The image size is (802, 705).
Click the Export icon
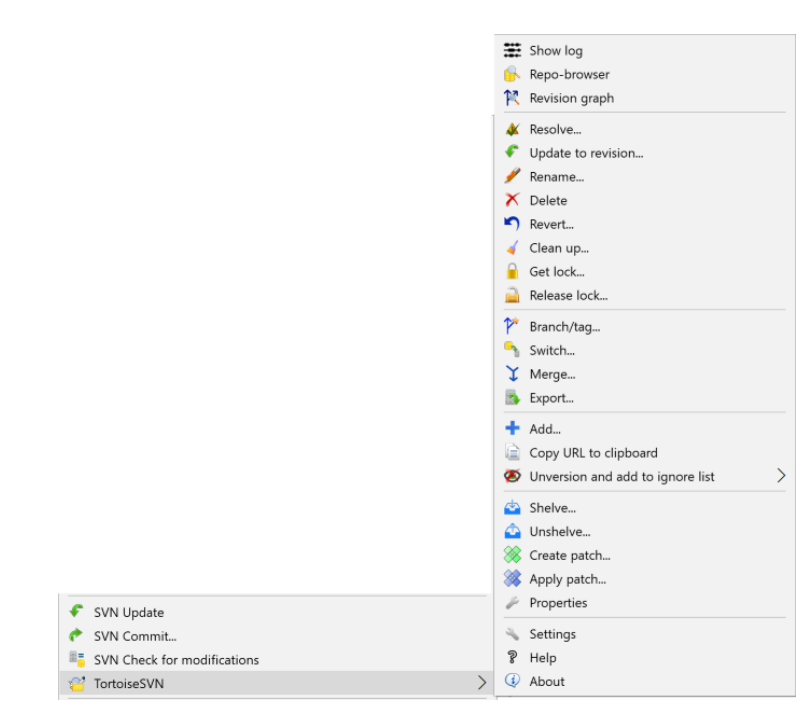click(x=512, y=398)
